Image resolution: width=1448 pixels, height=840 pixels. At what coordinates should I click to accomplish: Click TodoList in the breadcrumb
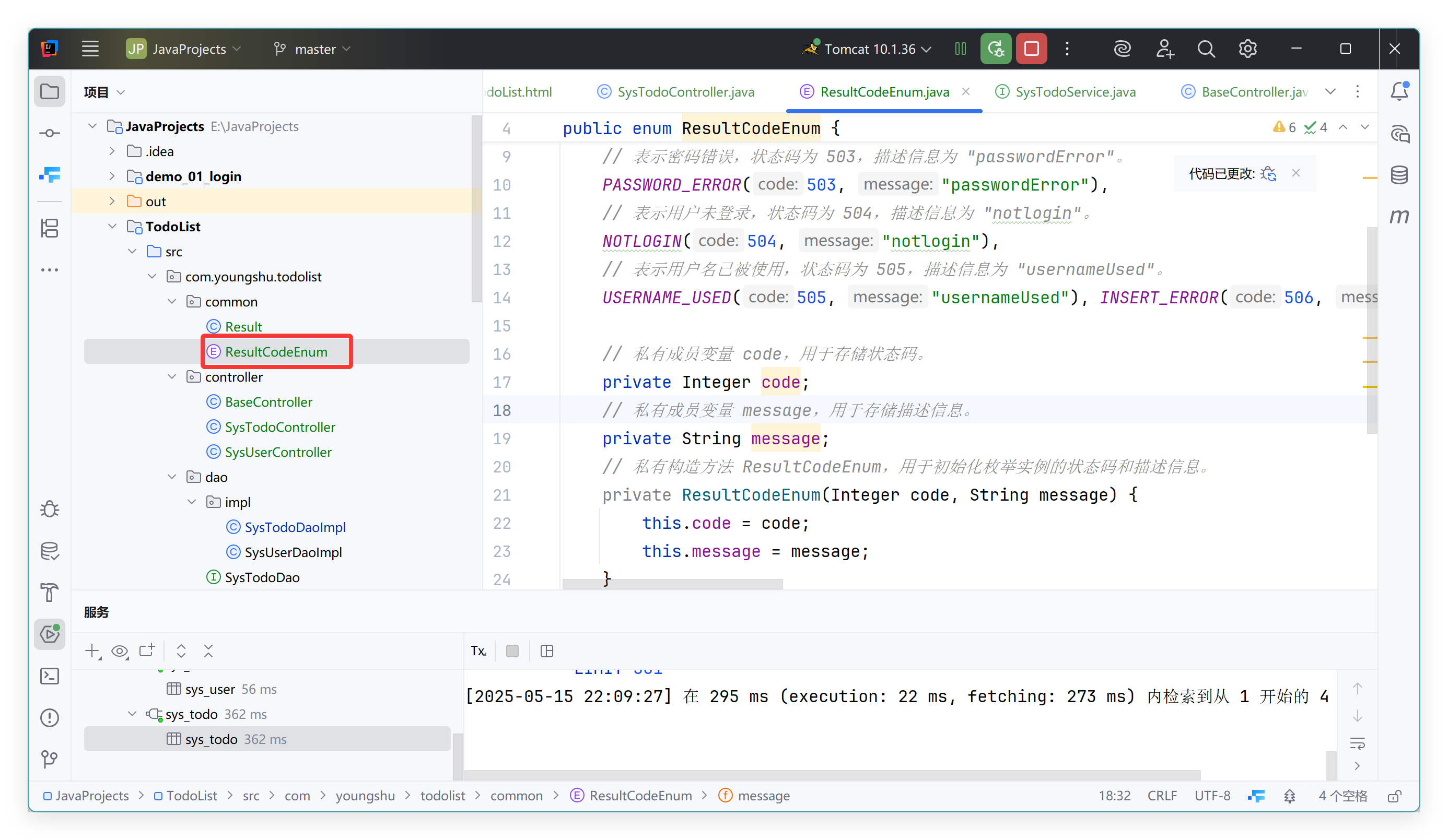point(185,795)
